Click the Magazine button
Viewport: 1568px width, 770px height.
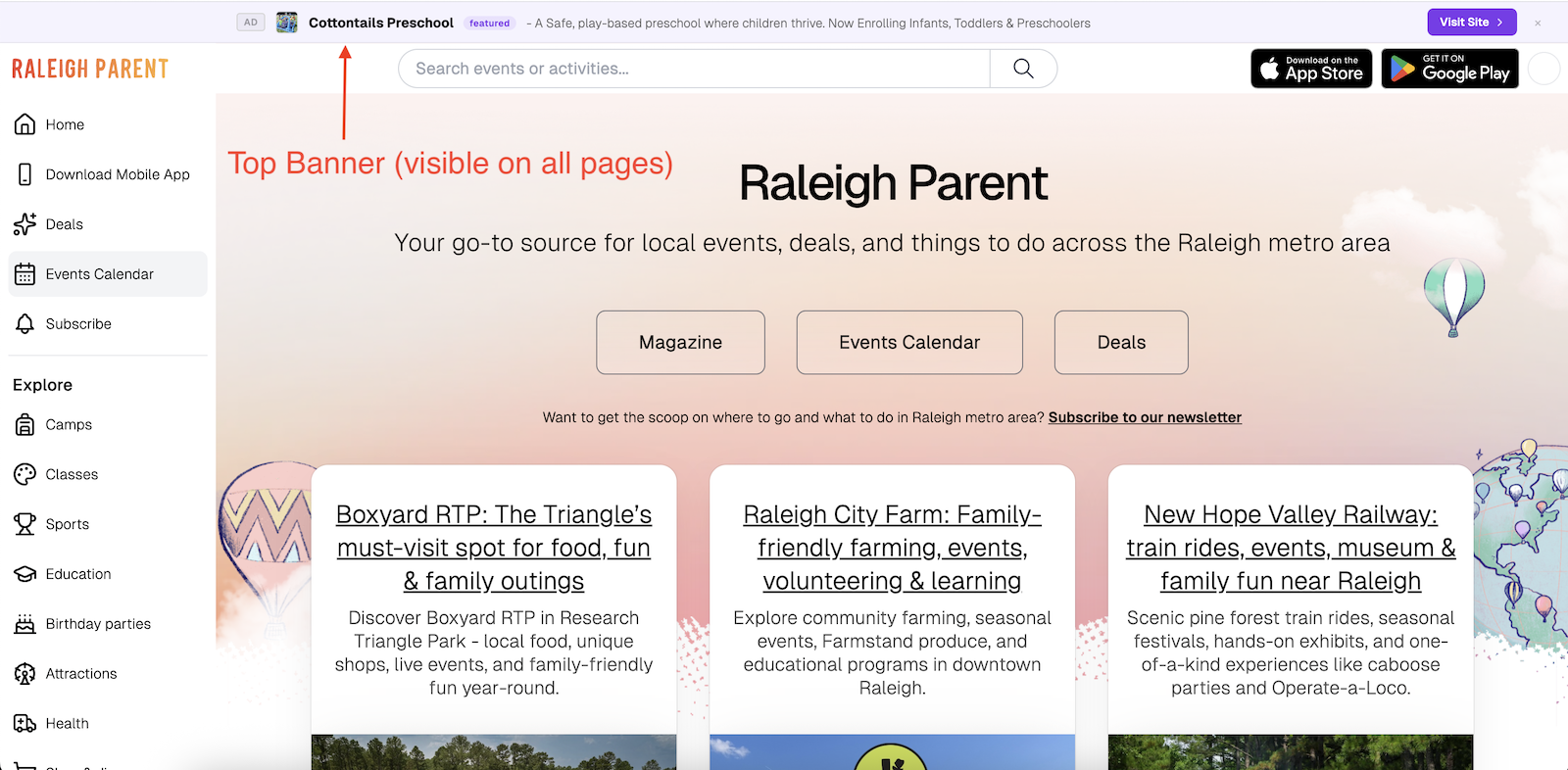[x=680, y=343]
